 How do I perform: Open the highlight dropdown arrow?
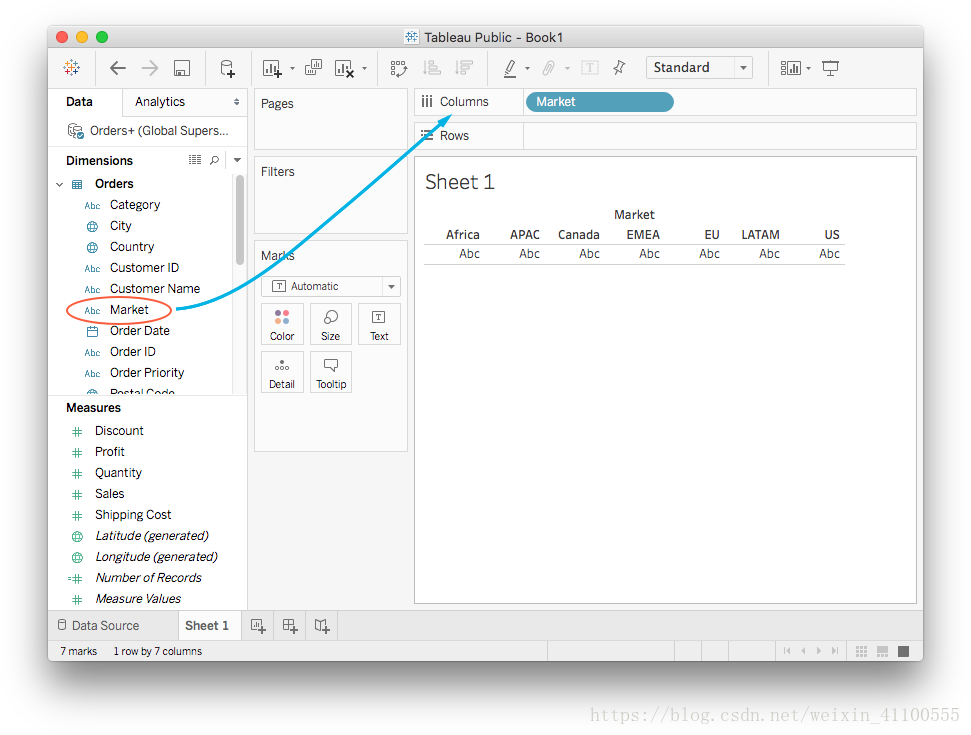(x=528, y=69)
